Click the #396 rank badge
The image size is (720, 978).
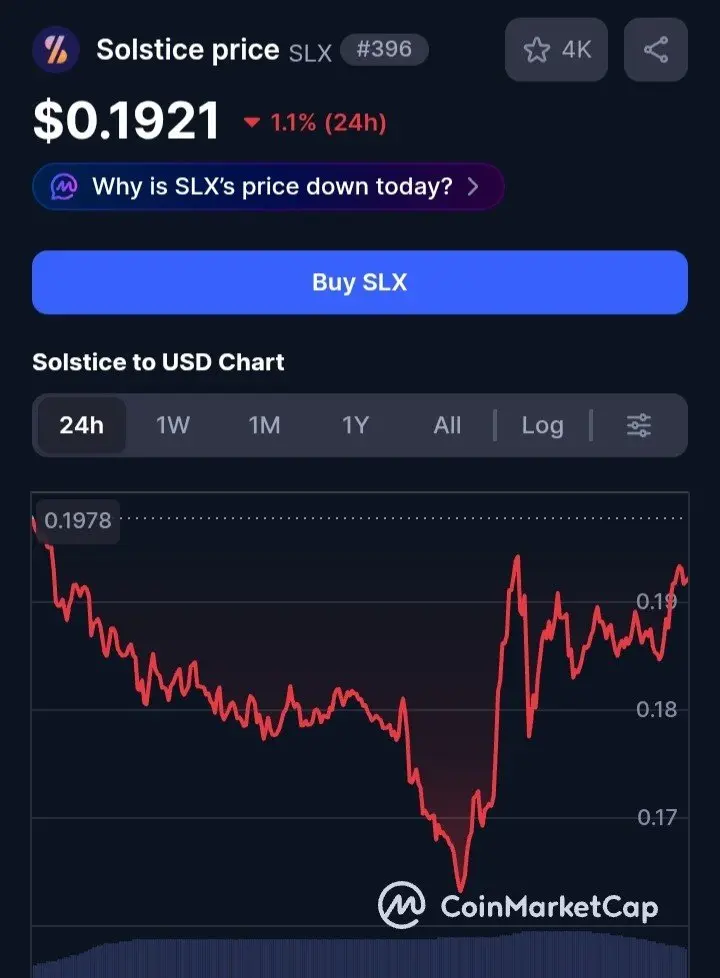tap(384, 49)
